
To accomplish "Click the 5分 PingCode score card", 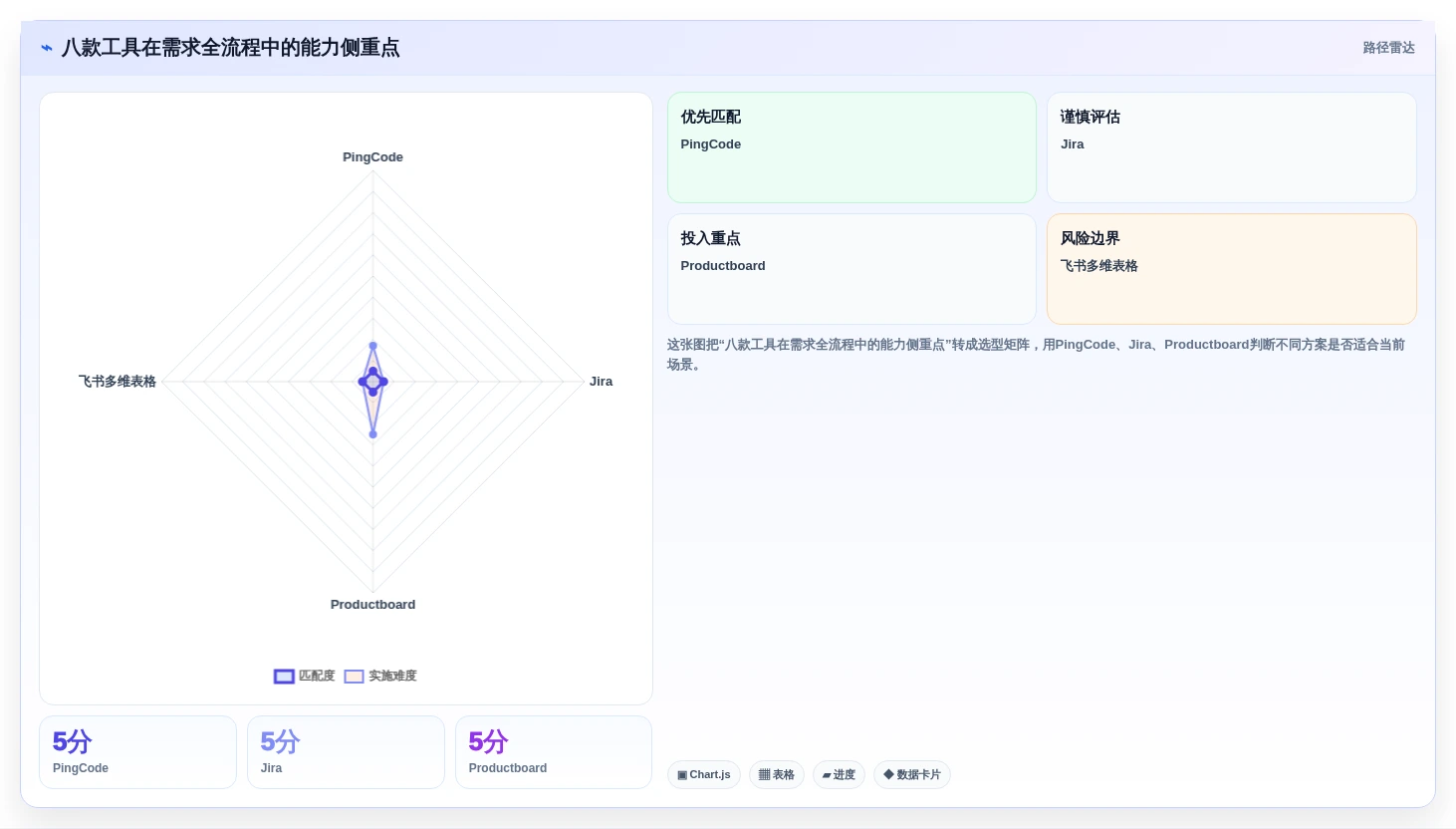I will (x=137, y=752).
